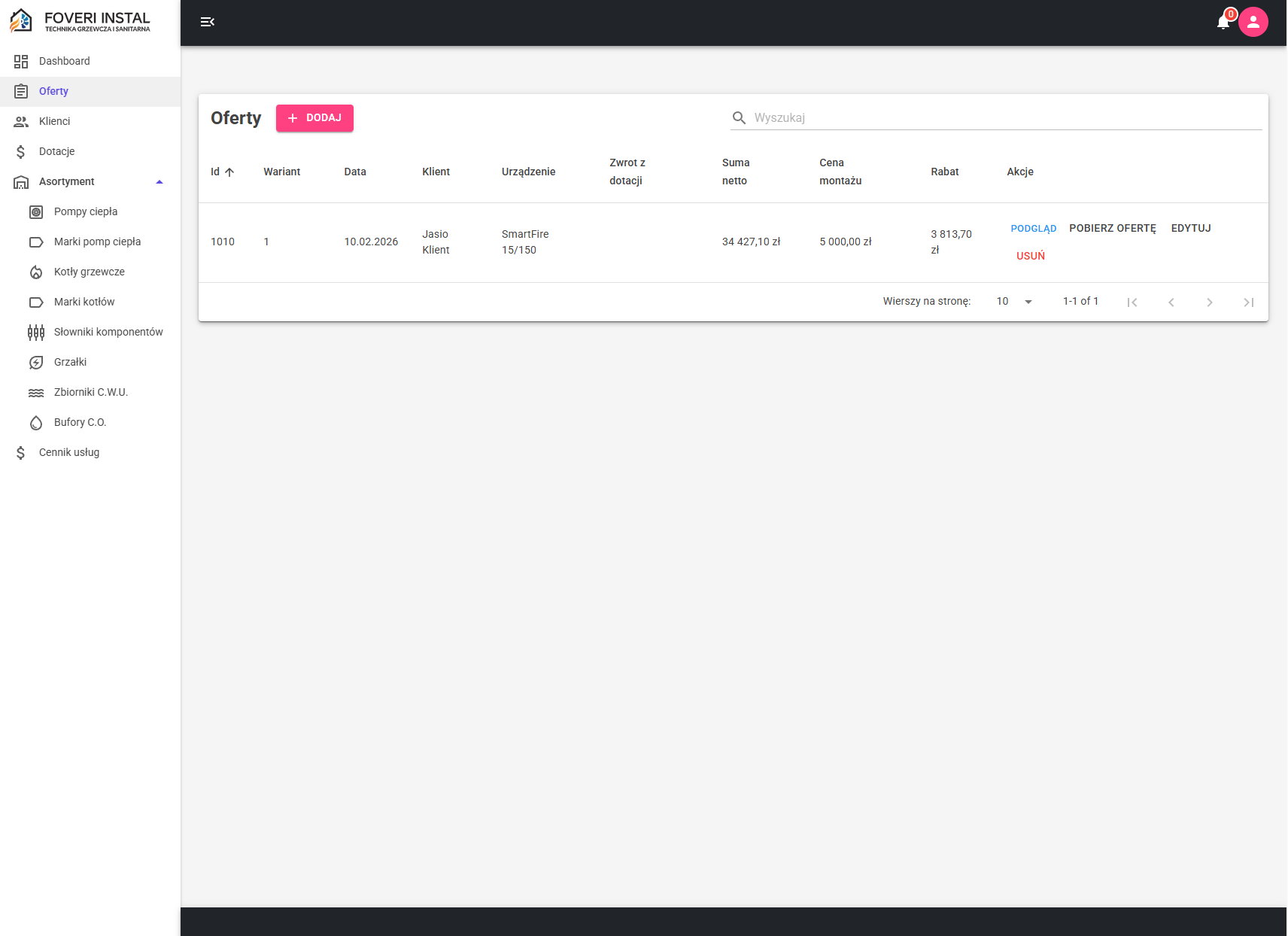Click the Zbiorniki C.W.U. waves icon
The height and width of the screenshot is (936, 1288).
pos(36,392)
